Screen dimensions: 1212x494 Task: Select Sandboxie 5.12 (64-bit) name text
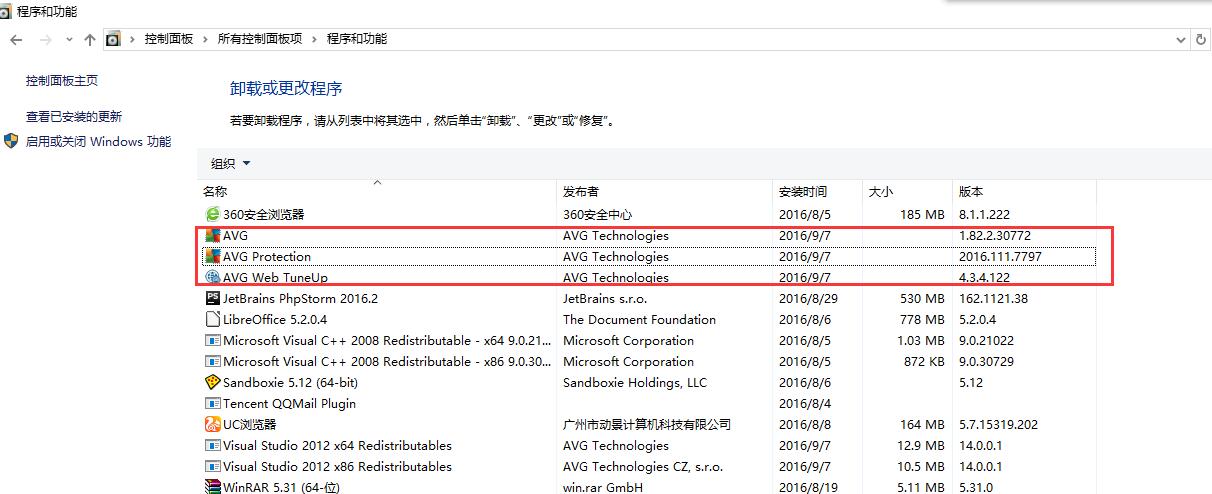pos(290,383)
